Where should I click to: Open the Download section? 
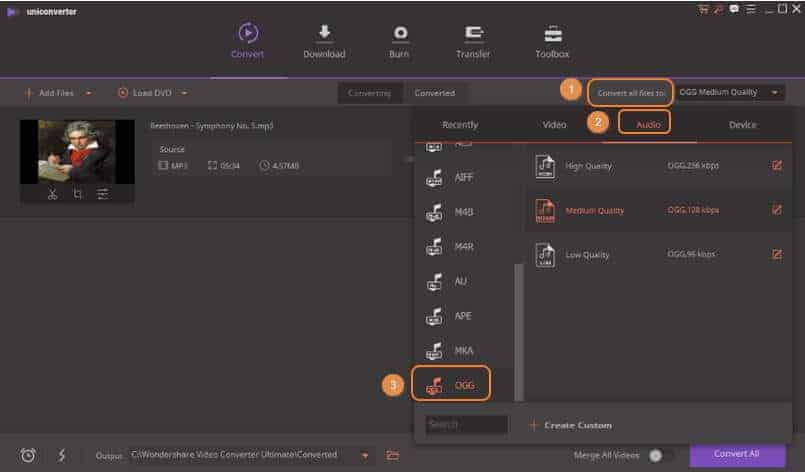[x=324, y=41]
